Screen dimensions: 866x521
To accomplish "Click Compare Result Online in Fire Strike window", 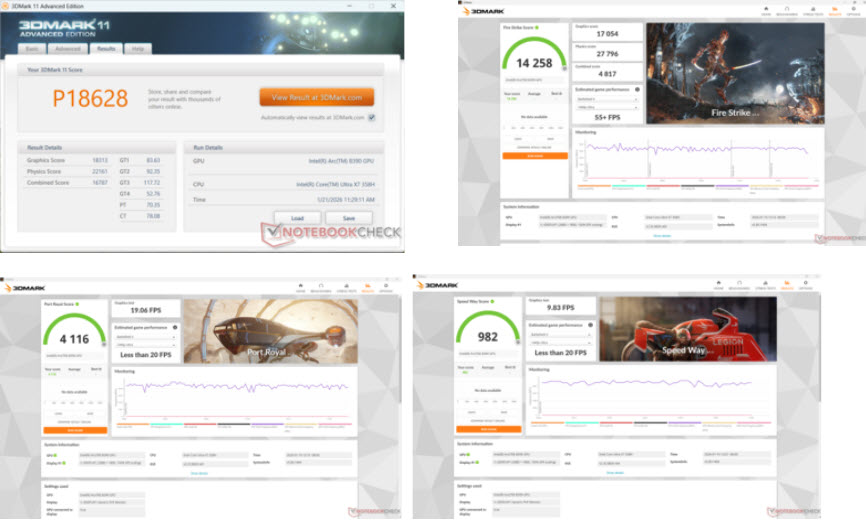I will [x=535, y=148].
